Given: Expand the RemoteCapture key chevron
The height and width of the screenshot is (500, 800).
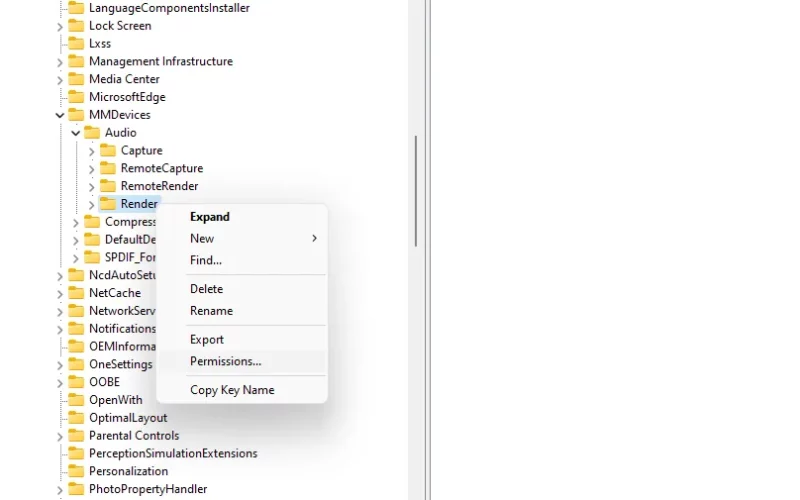Looking at the screenshot, I should (x=91, y=169).
